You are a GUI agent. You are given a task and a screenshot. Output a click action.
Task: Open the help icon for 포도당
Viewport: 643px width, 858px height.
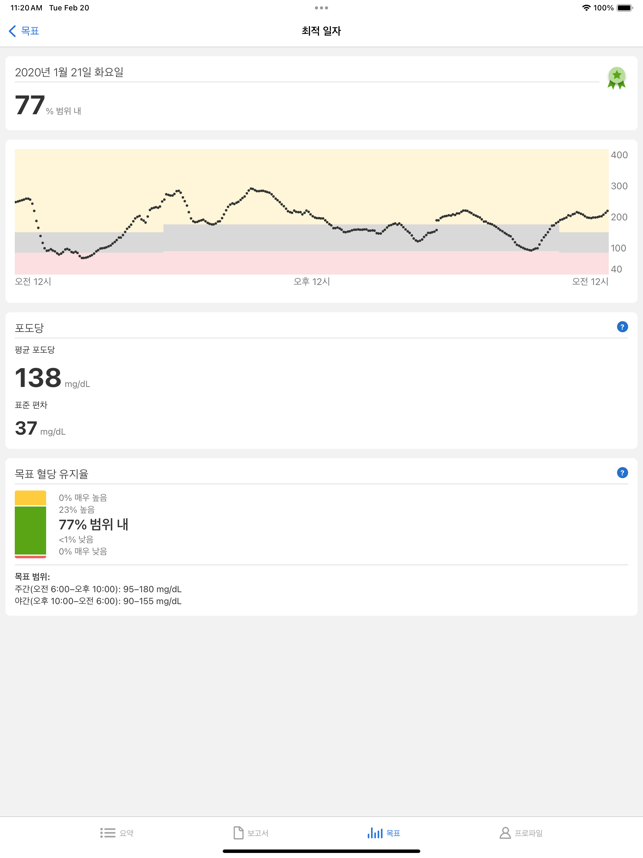[622, 327]
